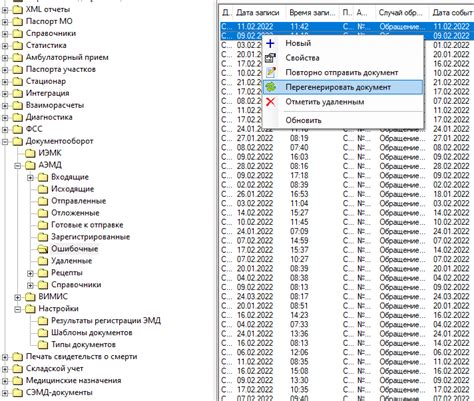Collapse the 'АЭМД' tree node
This screenshot has width=474, height=401.
coord(18,166)
